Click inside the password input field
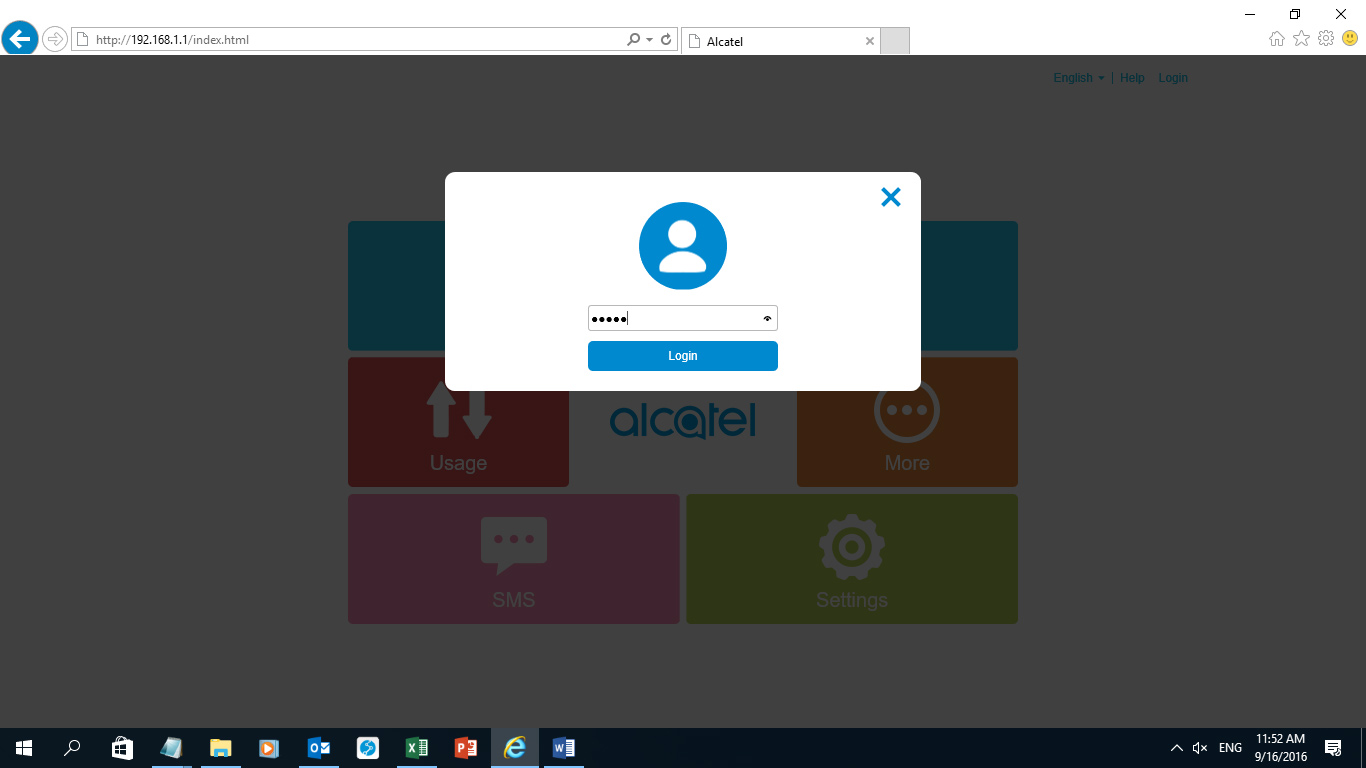 click(x=683, y=318)
